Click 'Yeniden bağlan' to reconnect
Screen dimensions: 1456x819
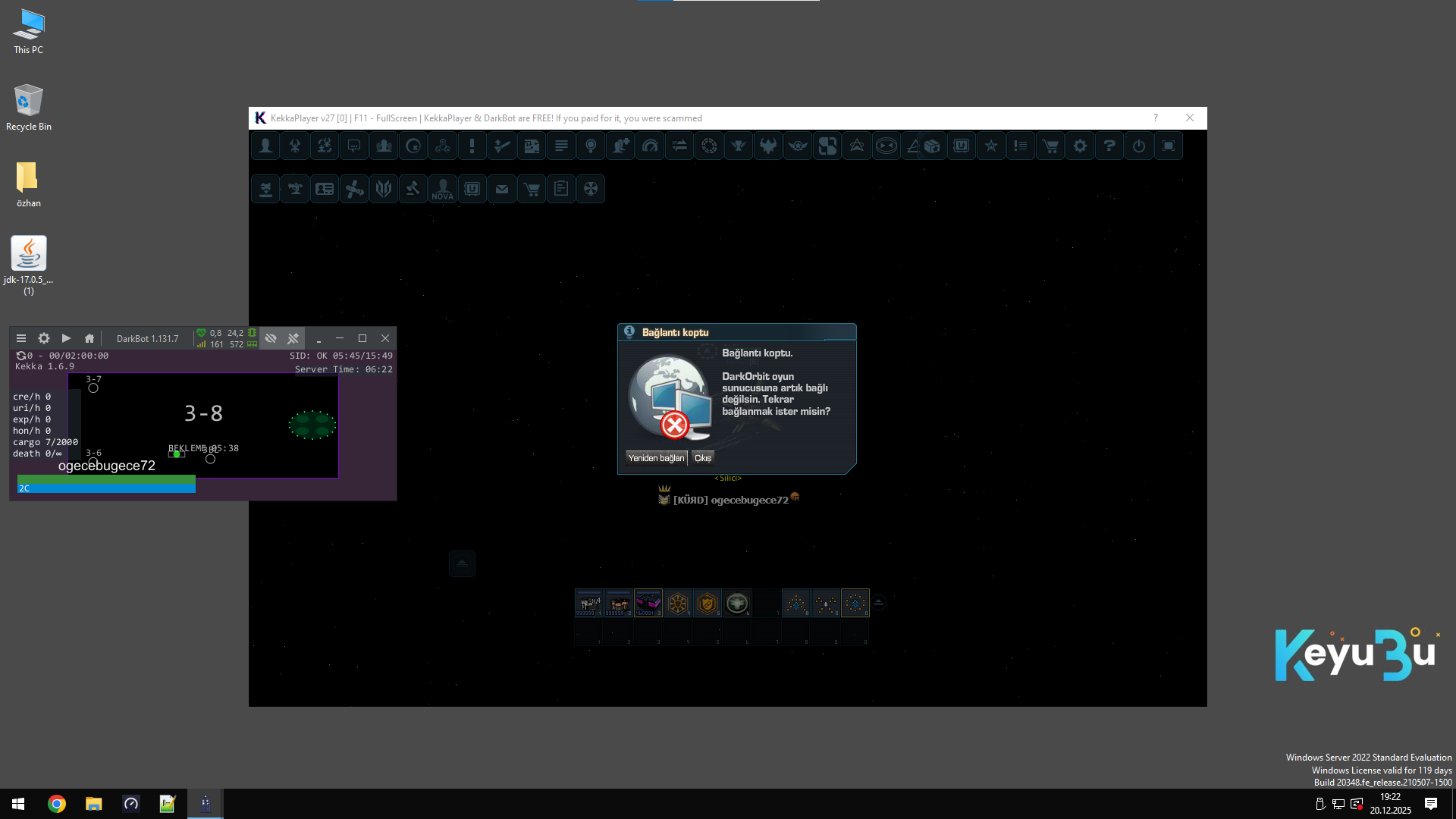click(656, 458)
